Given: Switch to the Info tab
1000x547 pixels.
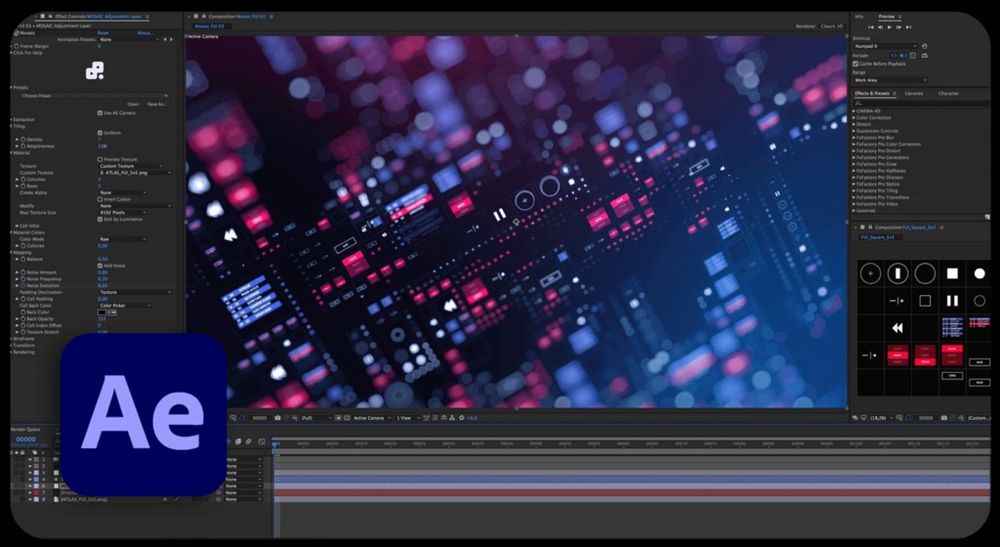Looking at the screenshot, I should click(x=859, y=17).
